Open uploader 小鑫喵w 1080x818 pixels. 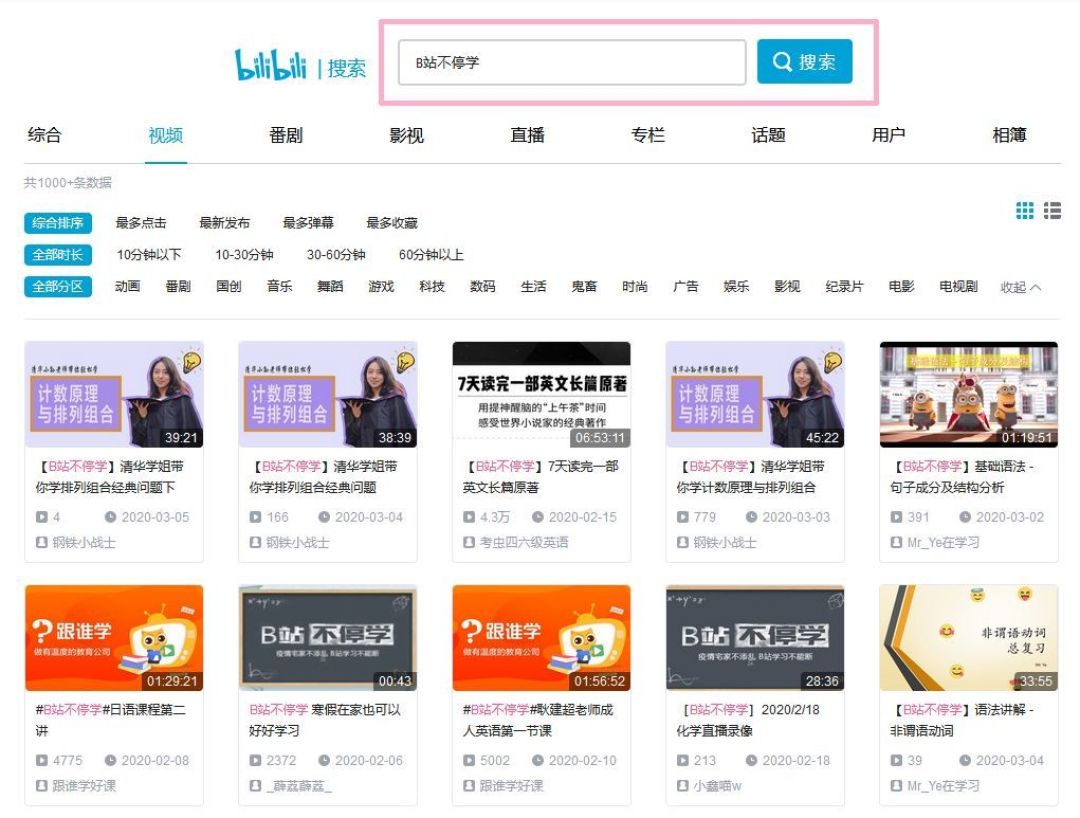717,786
